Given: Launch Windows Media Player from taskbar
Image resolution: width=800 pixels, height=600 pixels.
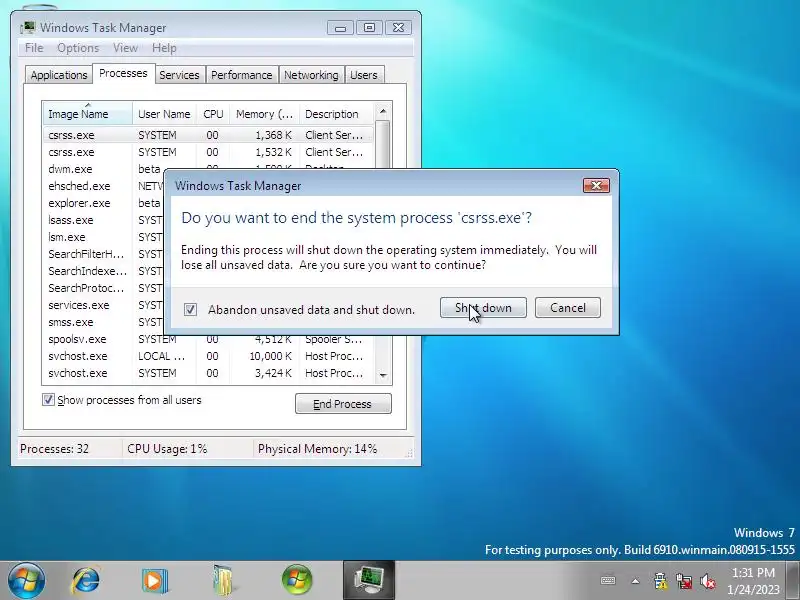Looking at the screenshot, I should (x=155, y=581).
